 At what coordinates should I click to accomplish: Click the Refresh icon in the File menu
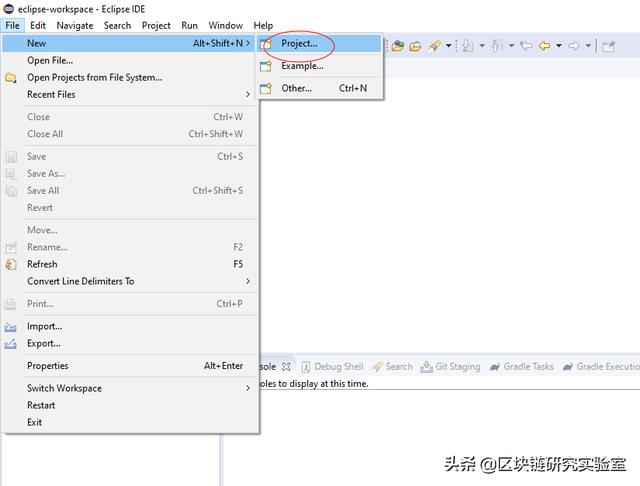click(11, 264)
